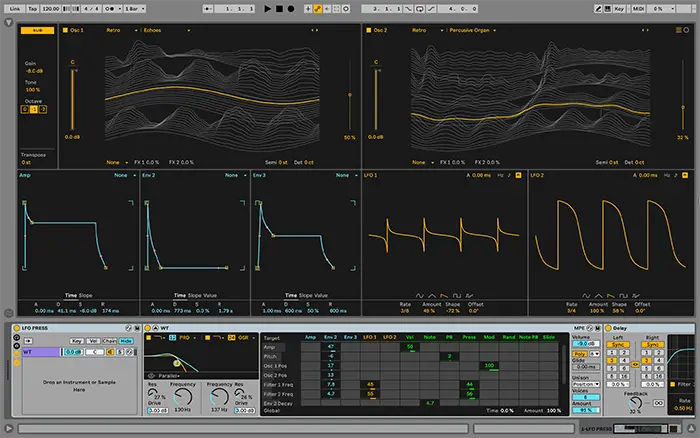This screenshot has width=700, height=438.
Task: Switch Env 3 display to Slope
Action: pos(308,296)
